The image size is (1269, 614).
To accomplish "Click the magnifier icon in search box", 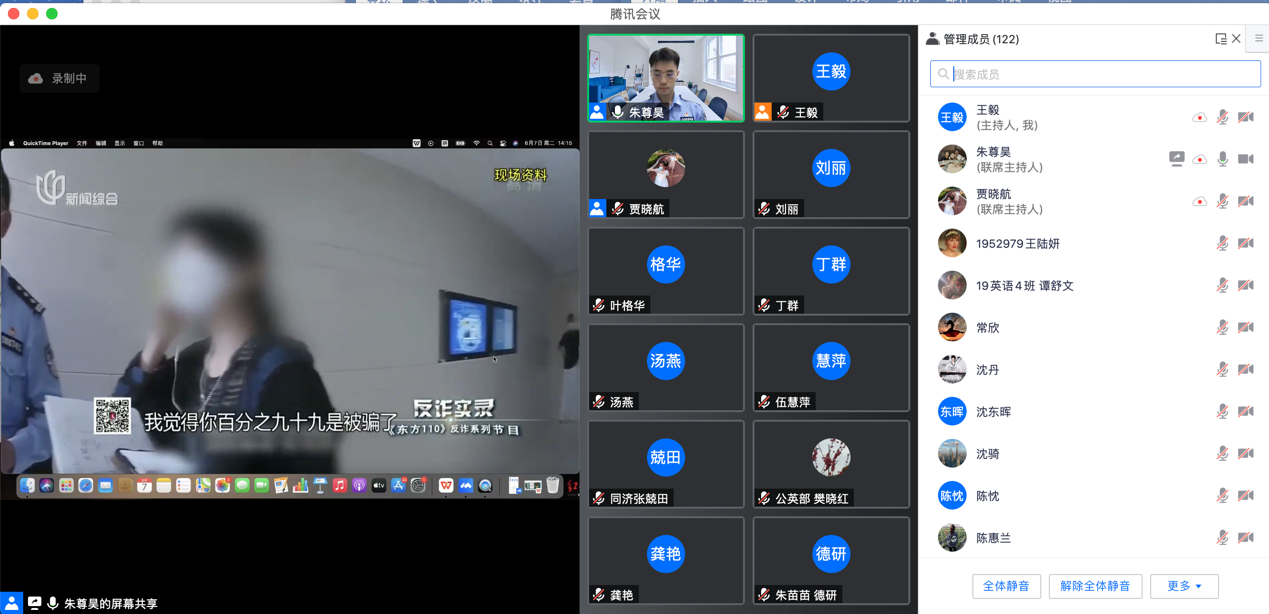I will point(943,74).
